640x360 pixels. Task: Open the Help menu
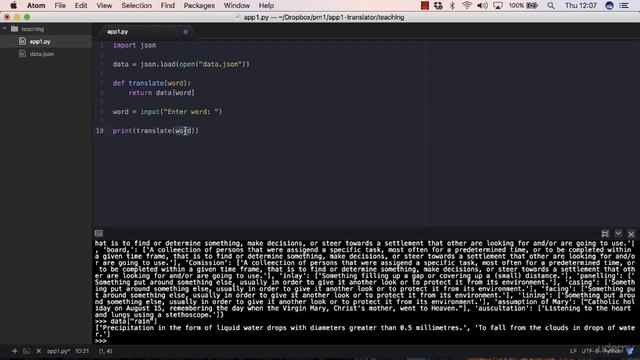tap(266, 5)
